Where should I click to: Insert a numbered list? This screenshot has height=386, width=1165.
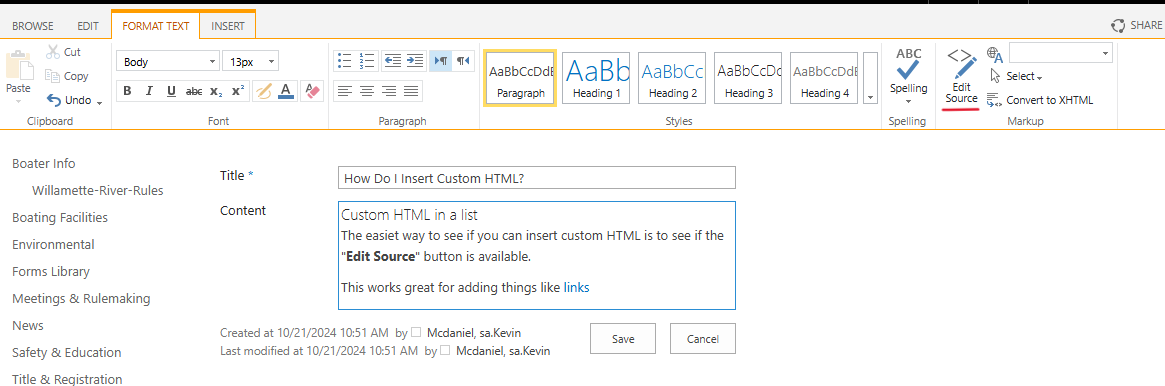[367, 61]
